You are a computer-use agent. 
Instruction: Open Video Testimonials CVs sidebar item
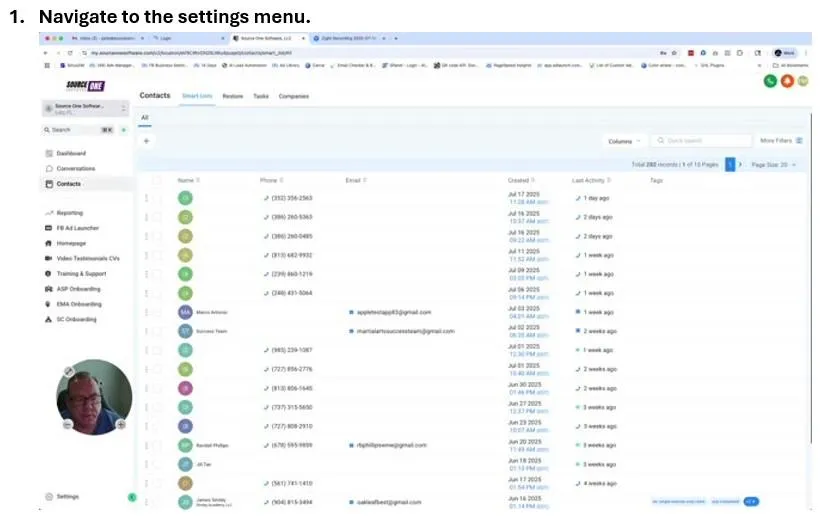coord(82,259)
